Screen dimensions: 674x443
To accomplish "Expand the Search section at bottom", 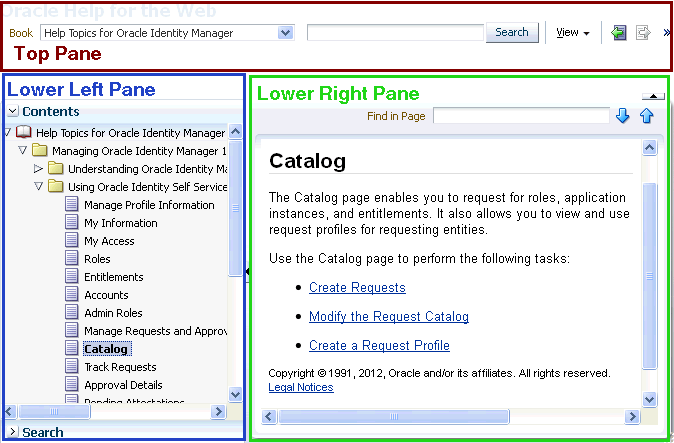I will point(13,432).
